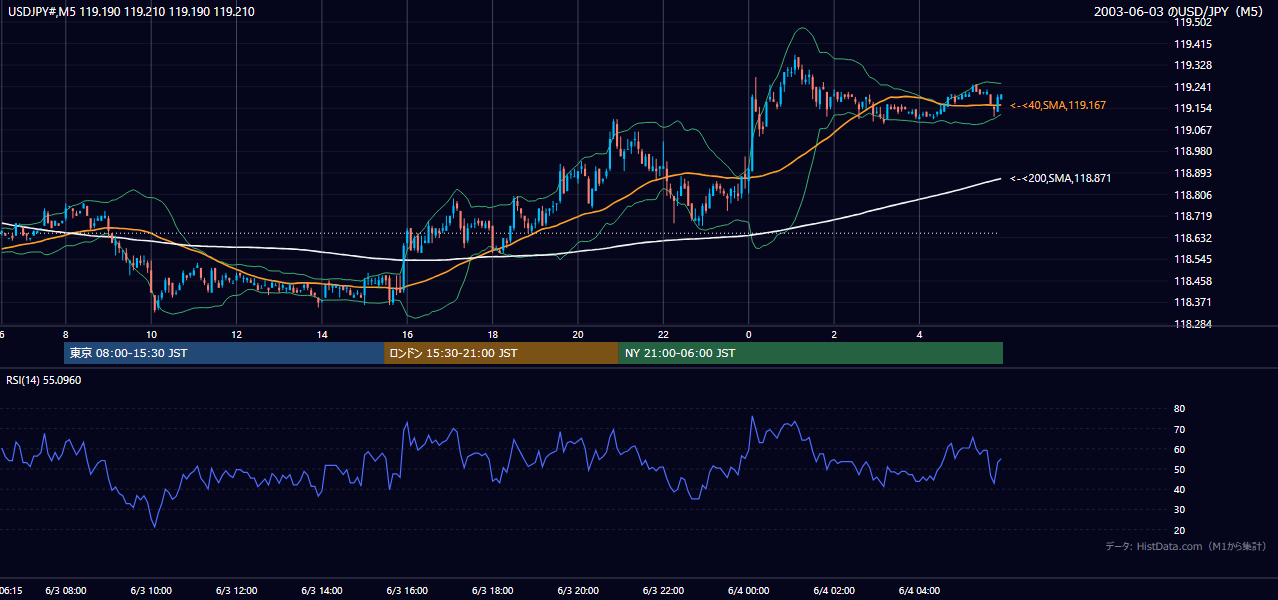This screenshot has height=600, width=1278.
Task: Click the Tokyo 08:00-15:30 JST session bar
Action: coord(224,353)
